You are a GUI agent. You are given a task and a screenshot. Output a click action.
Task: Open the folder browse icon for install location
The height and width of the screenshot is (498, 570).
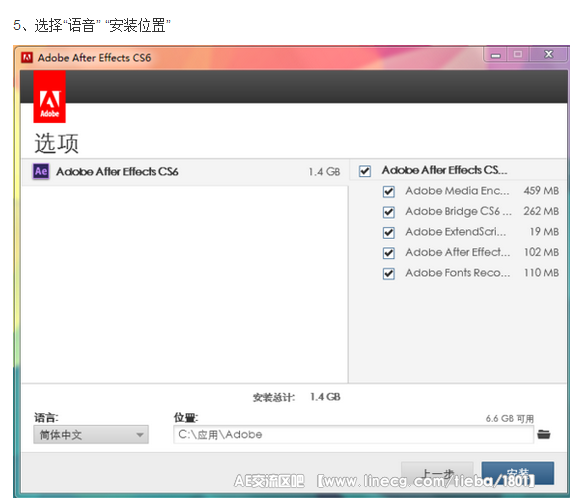(544, 434)
